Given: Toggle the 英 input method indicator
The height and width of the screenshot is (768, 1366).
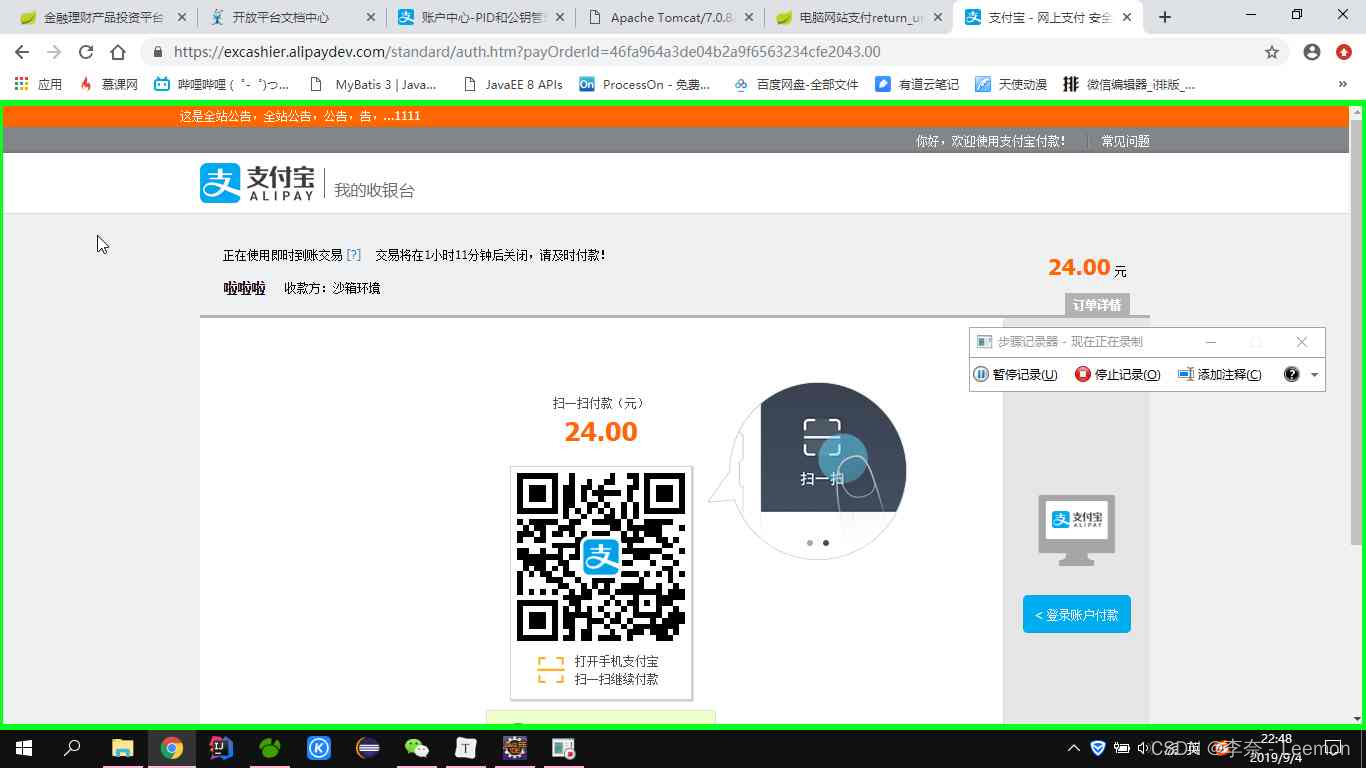Looking at the screenshot, I should tap(1193, 747).
